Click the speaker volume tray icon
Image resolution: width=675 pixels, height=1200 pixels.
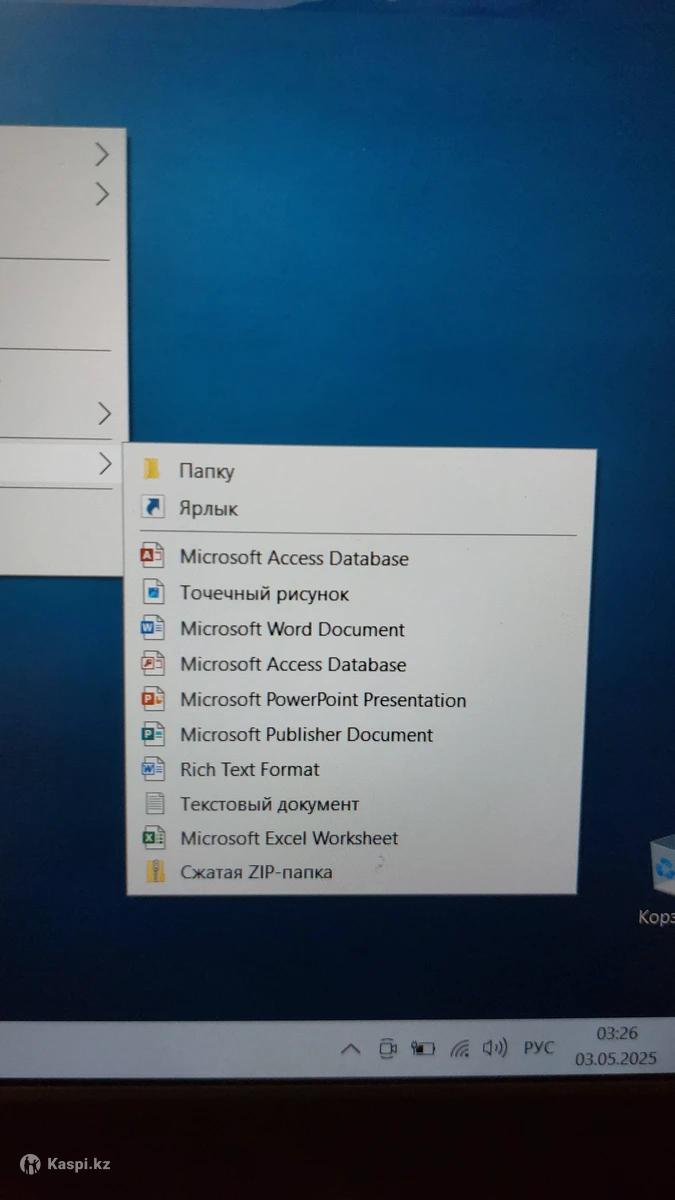click(x=495, y=1048)
